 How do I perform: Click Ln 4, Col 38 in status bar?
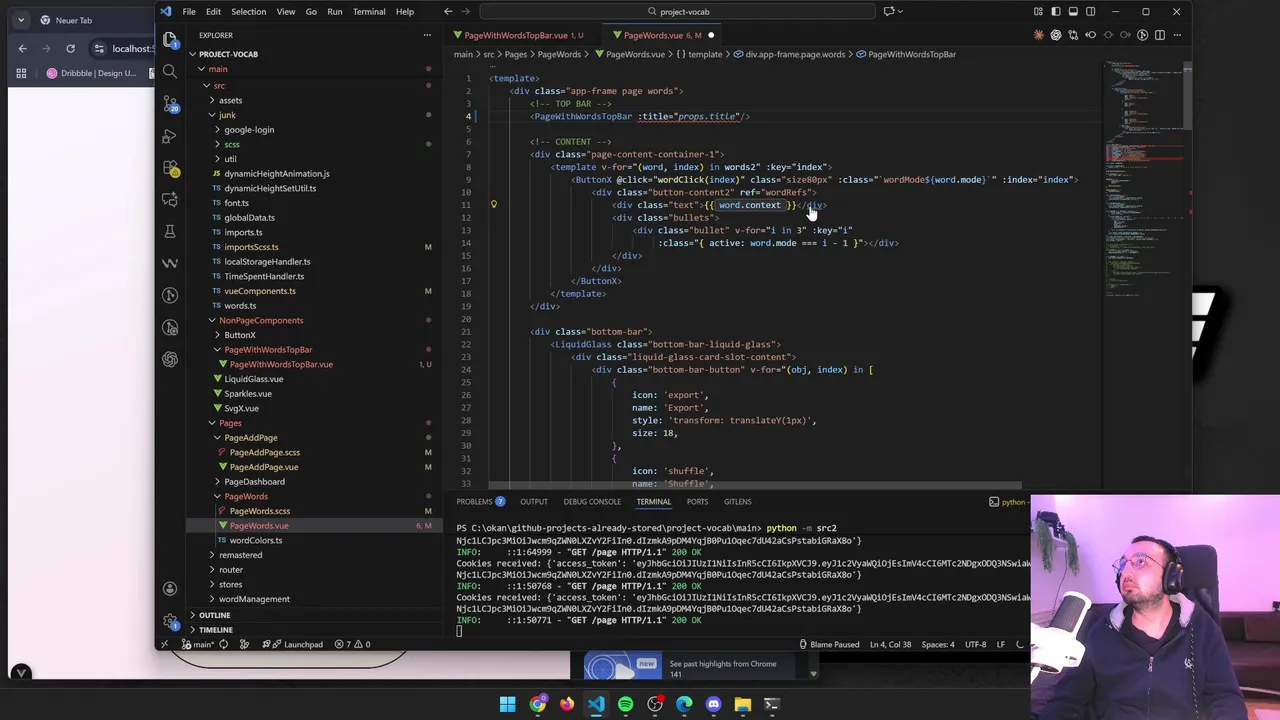[x=890, y=644]
